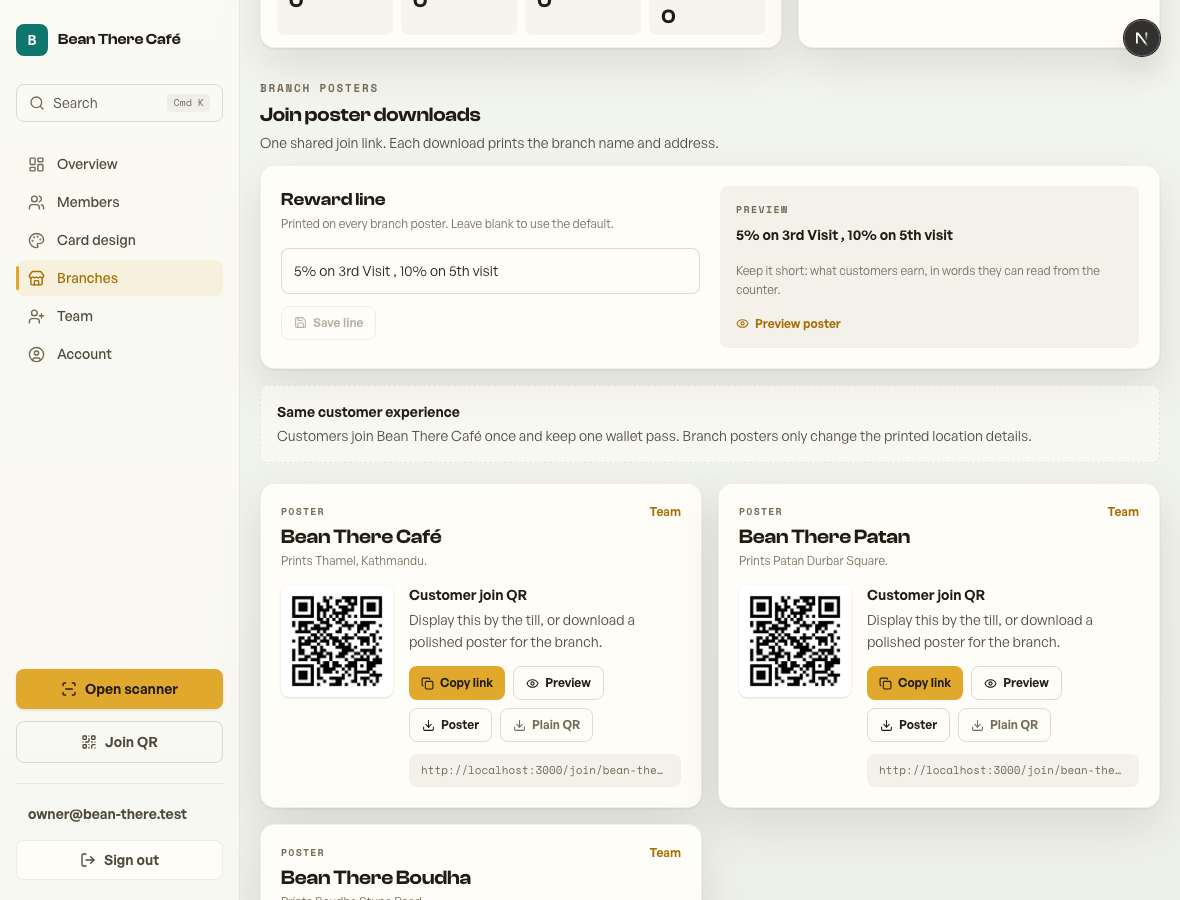
Task: Click the Reward line text input
Action: pos(490,271)
